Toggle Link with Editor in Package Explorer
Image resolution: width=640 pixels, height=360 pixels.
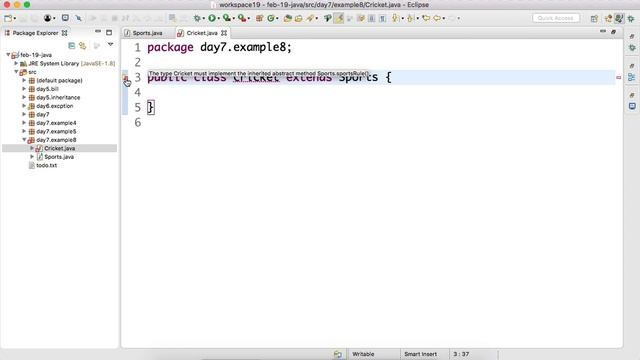tap(82, 46)
